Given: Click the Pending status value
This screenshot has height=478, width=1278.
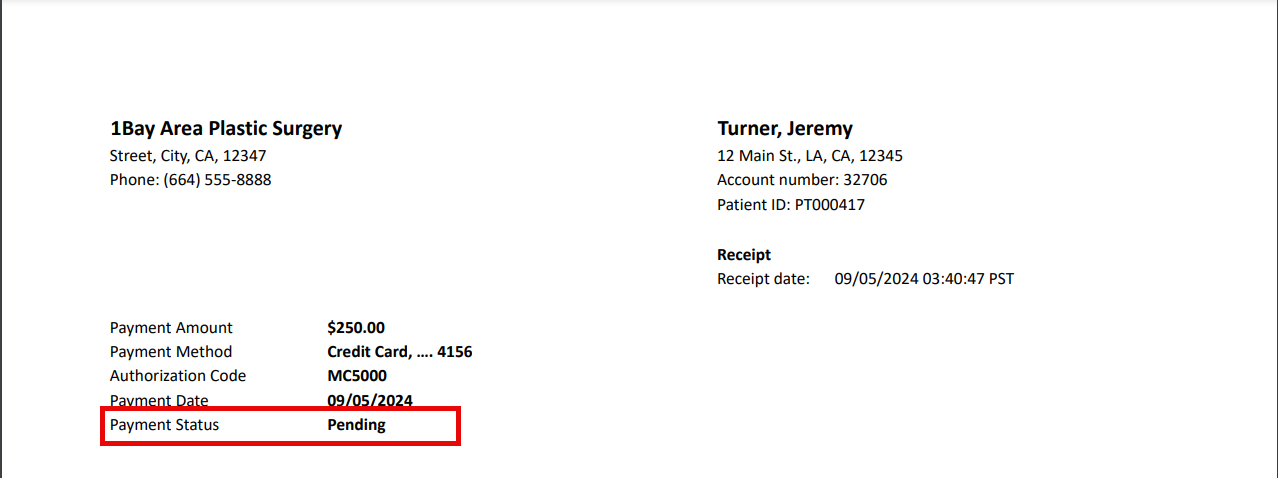Looking at the screenshot, I should click(x=356, y=425).
